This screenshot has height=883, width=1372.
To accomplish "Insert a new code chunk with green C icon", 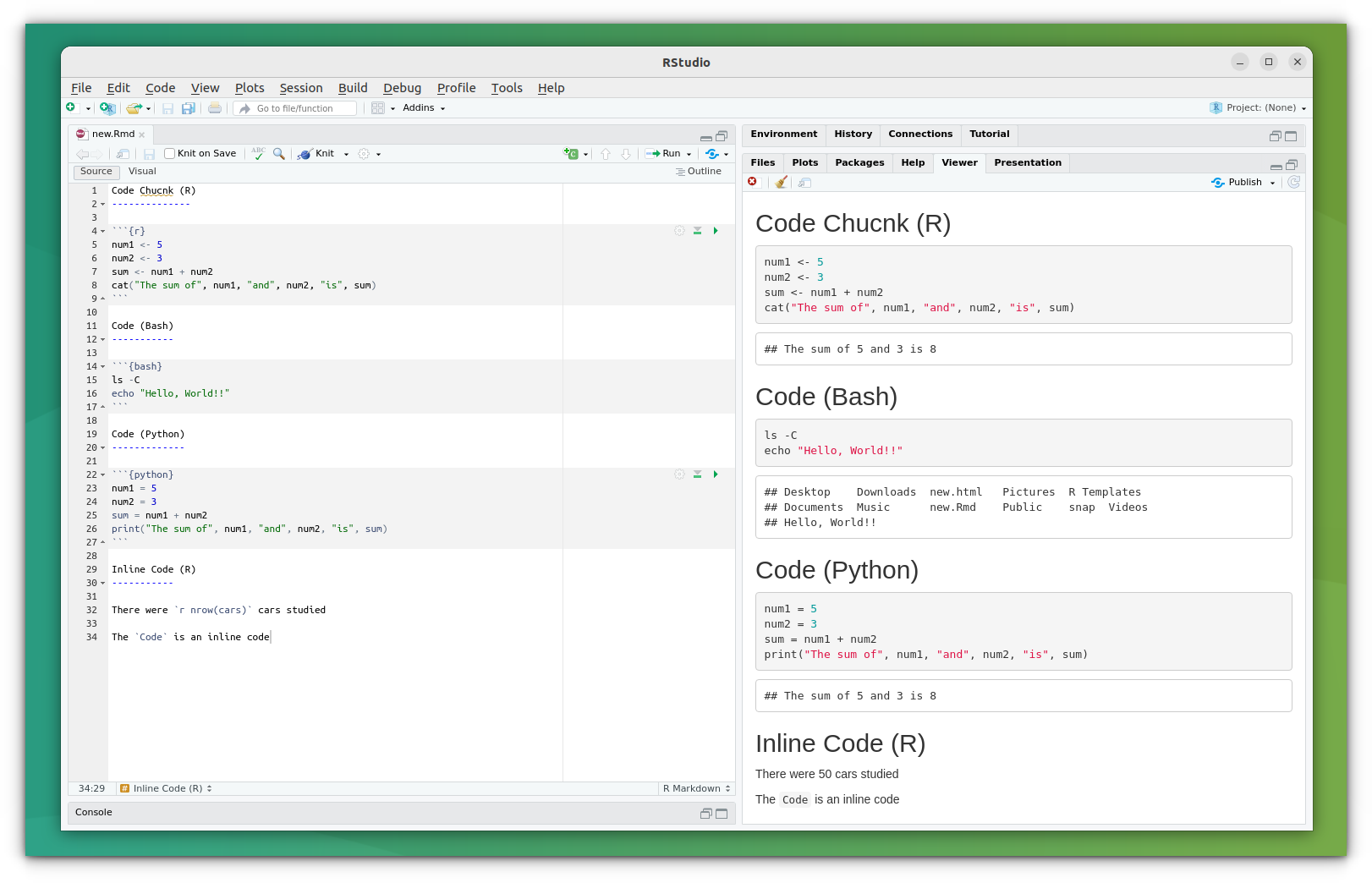I will 572,154.
